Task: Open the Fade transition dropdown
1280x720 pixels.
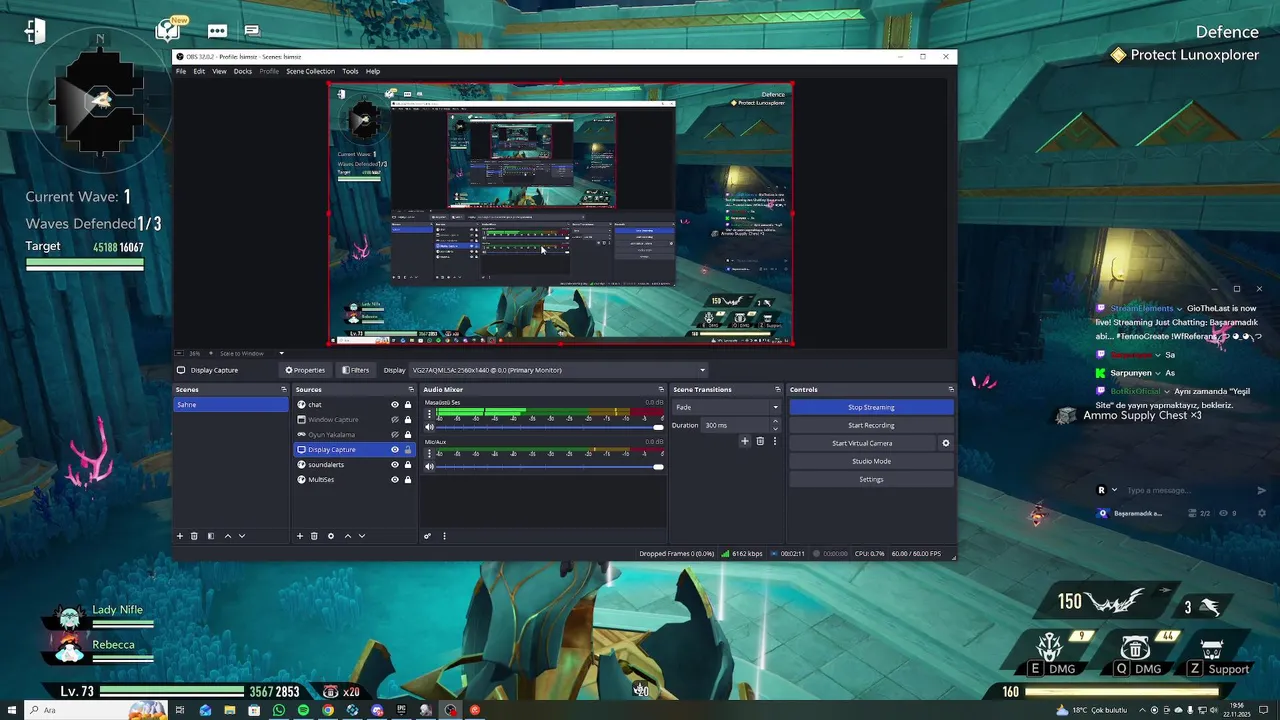Action: [727, 407]
